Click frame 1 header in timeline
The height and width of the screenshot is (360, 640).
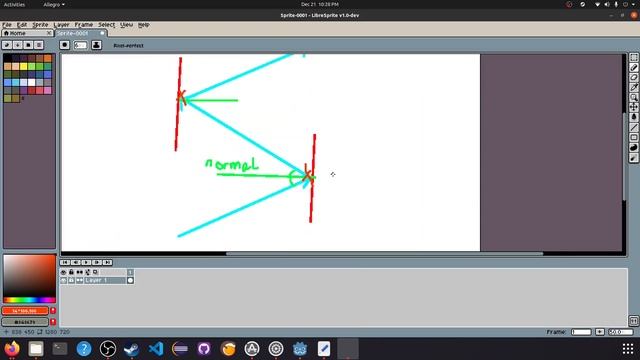point(130,272)
